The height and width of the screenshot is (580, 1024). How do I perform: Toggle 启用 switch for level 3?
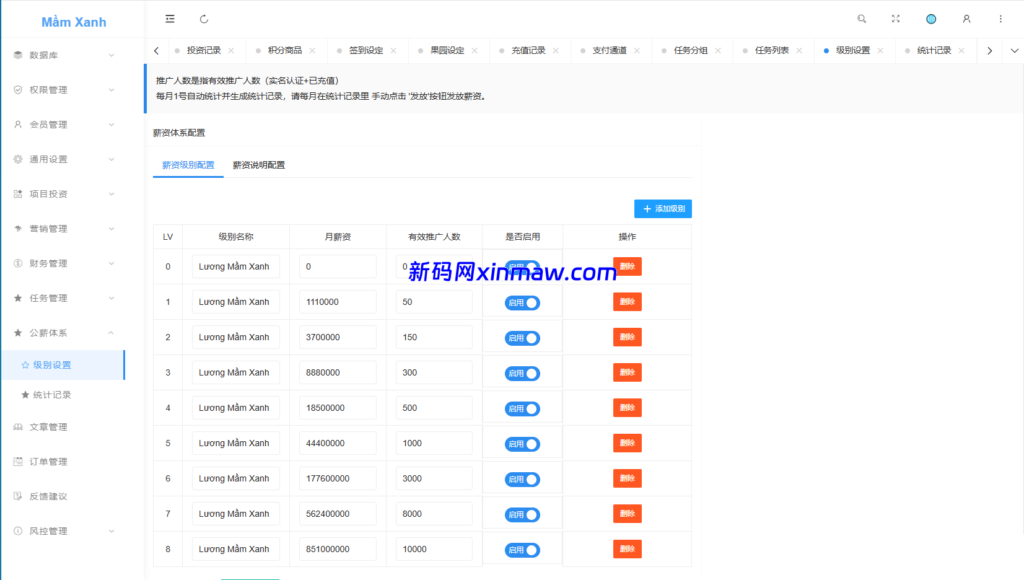tap(522, 373)
